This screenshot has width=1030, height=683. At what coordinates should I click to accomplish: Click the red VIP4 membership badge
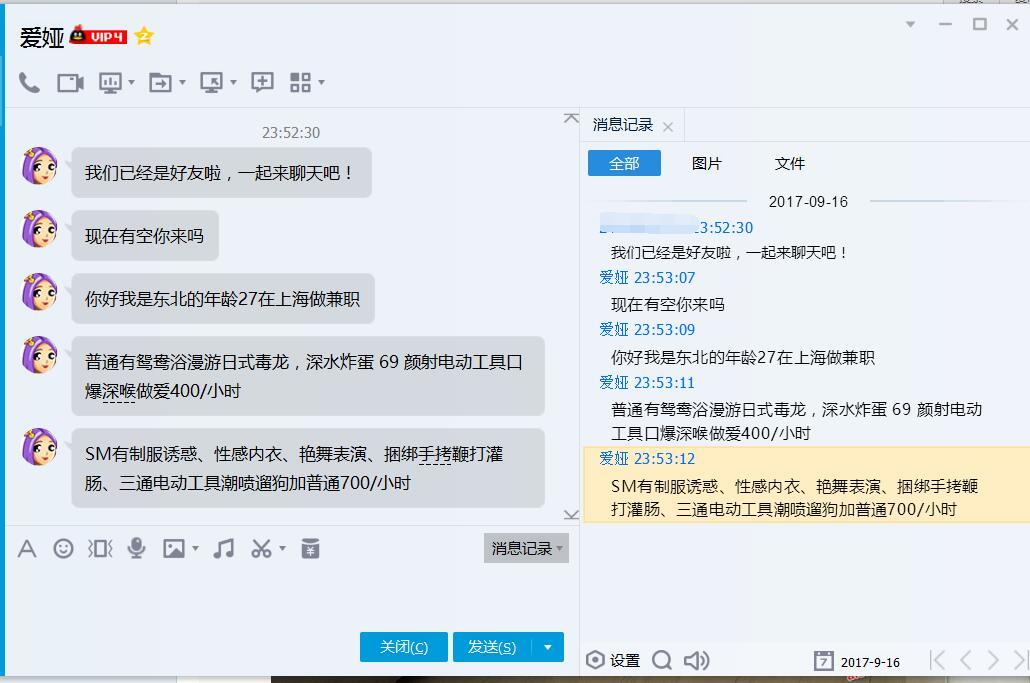[x=98, y=35]
